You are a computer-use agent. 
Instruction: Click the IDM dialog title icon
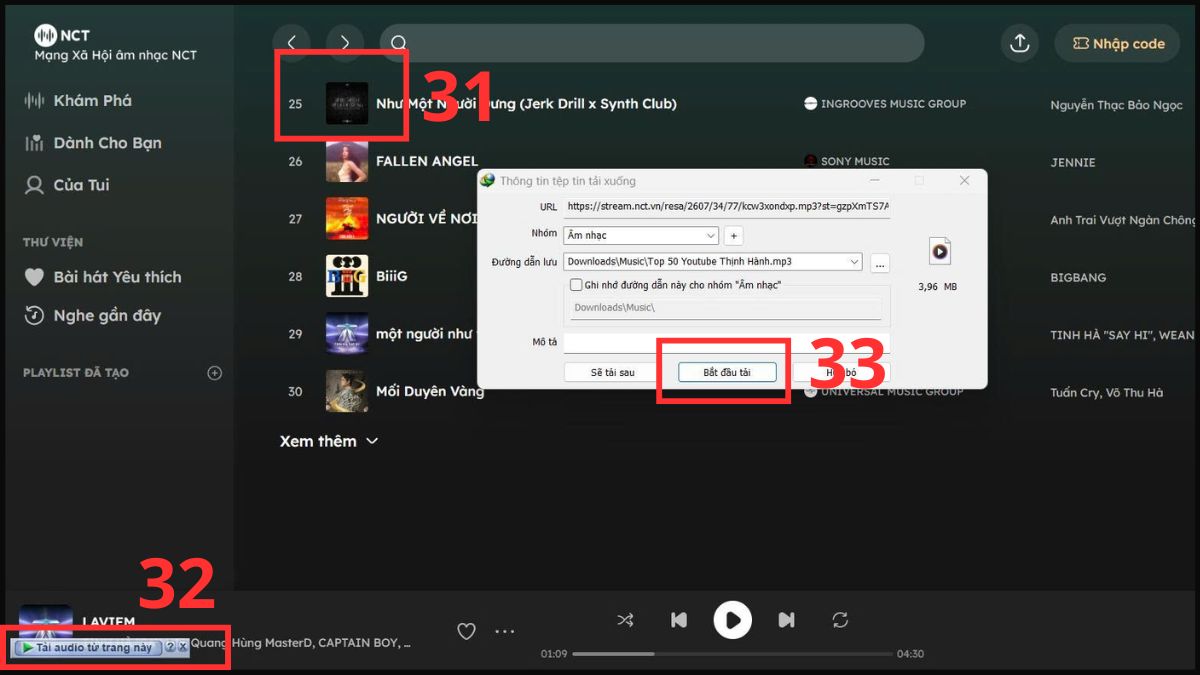coord(487,181)
